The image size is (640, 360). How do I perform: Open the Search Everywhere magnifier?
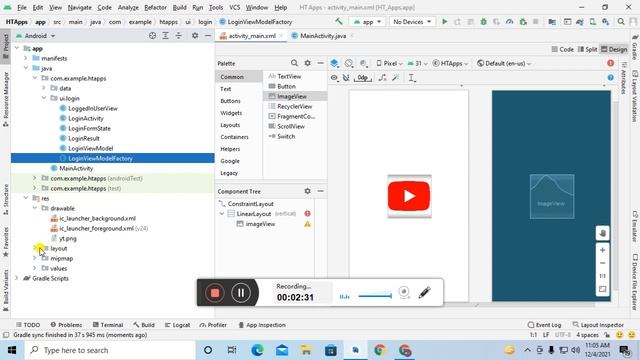[621, 22]
